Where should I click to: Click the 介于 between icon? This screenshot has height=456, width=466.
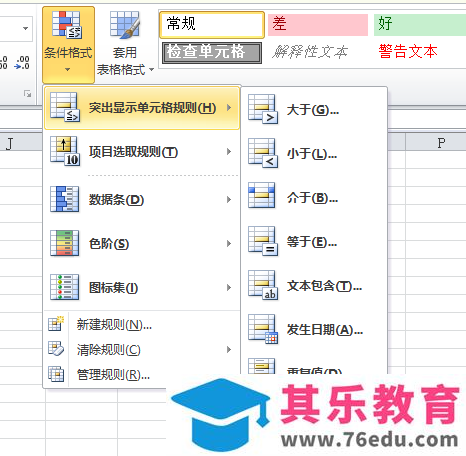[262, 195]
